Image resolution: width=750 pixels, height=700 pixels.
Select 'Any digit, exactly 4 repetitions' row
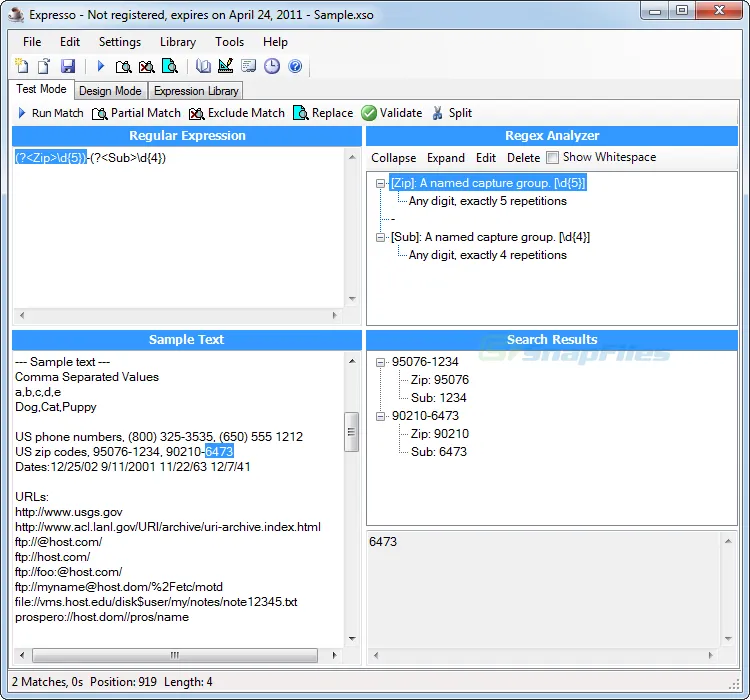click(x=487, y=255)
